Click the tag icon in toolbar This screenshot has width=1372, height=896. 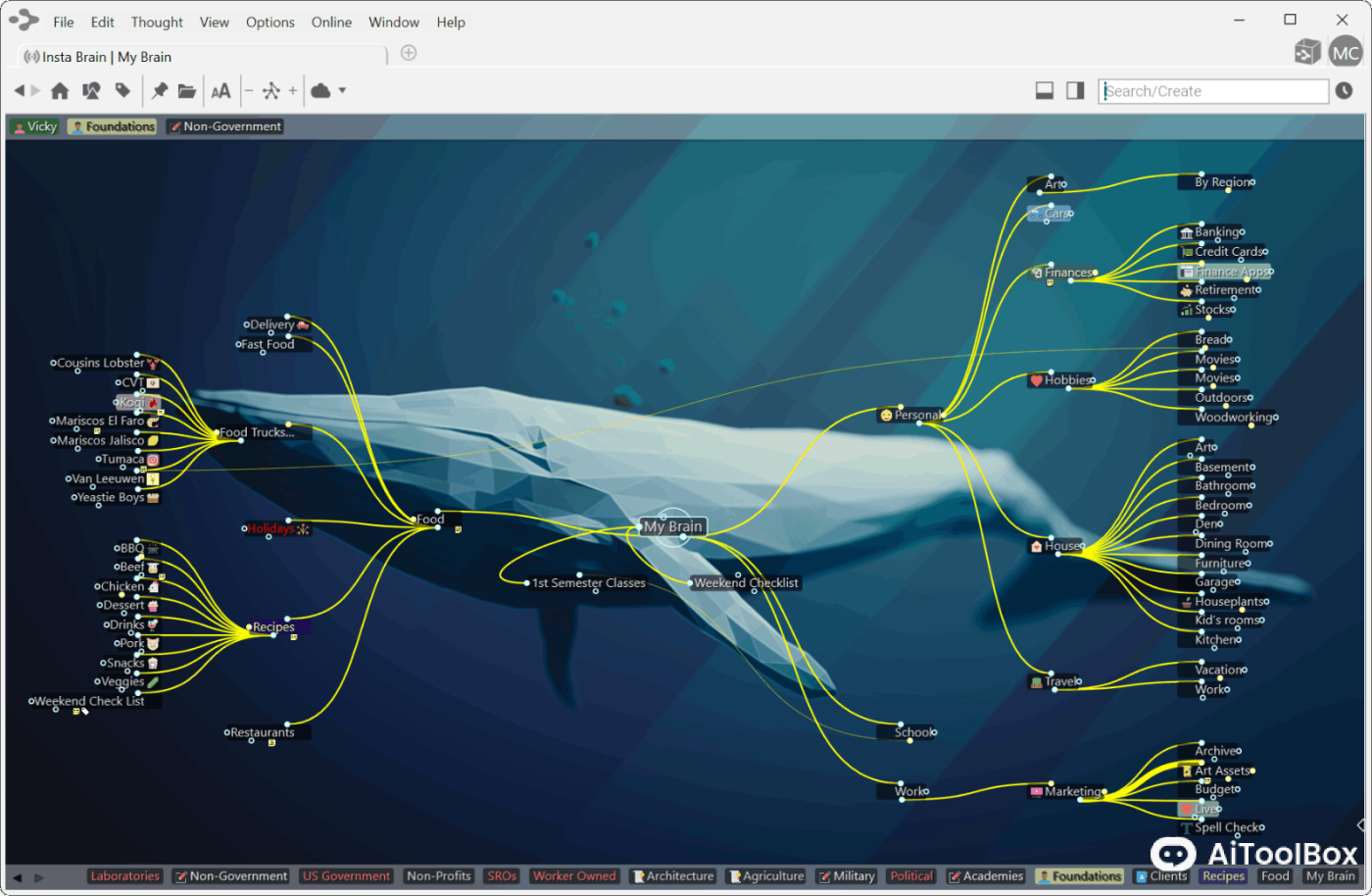[x=122, y=91]
